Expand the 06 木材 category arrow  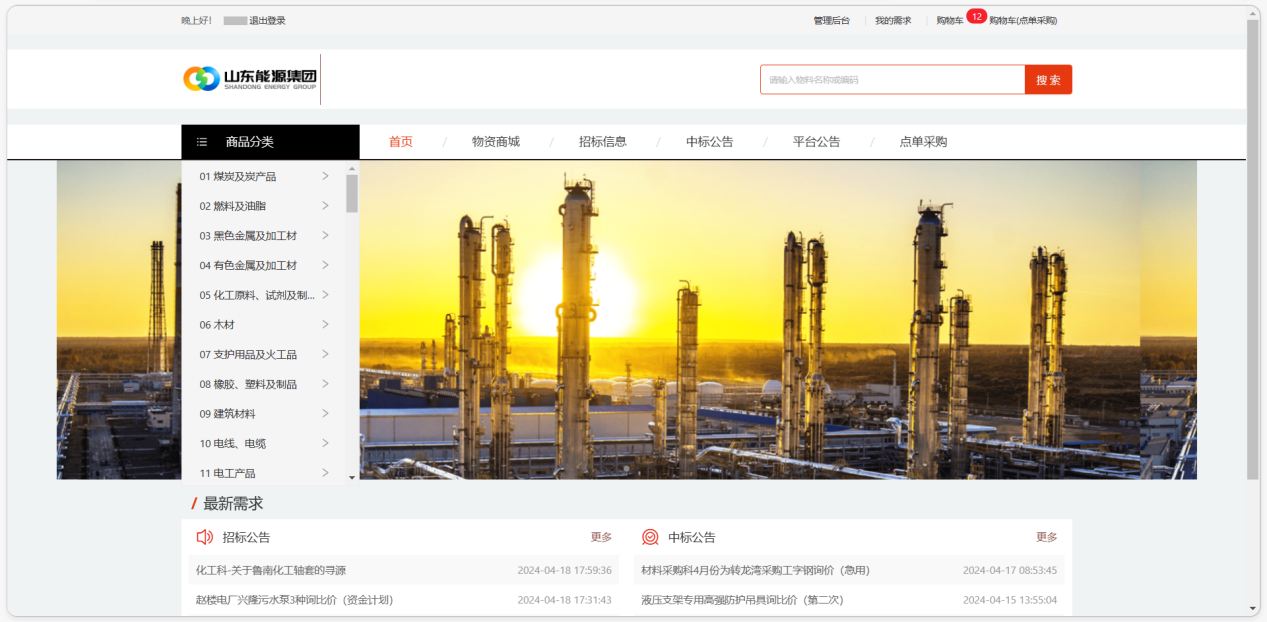pyautogui.click(x=326, y=324)
